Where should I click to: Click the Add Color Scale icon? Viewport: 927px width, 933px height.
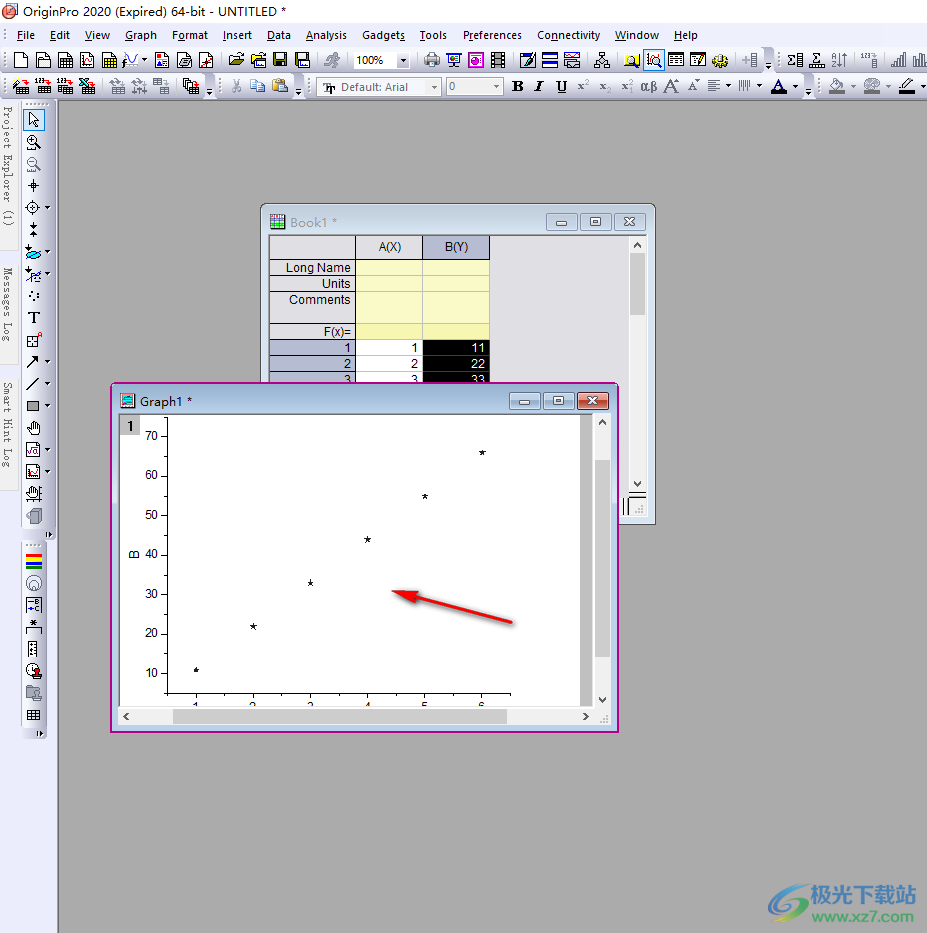point(34,560)
